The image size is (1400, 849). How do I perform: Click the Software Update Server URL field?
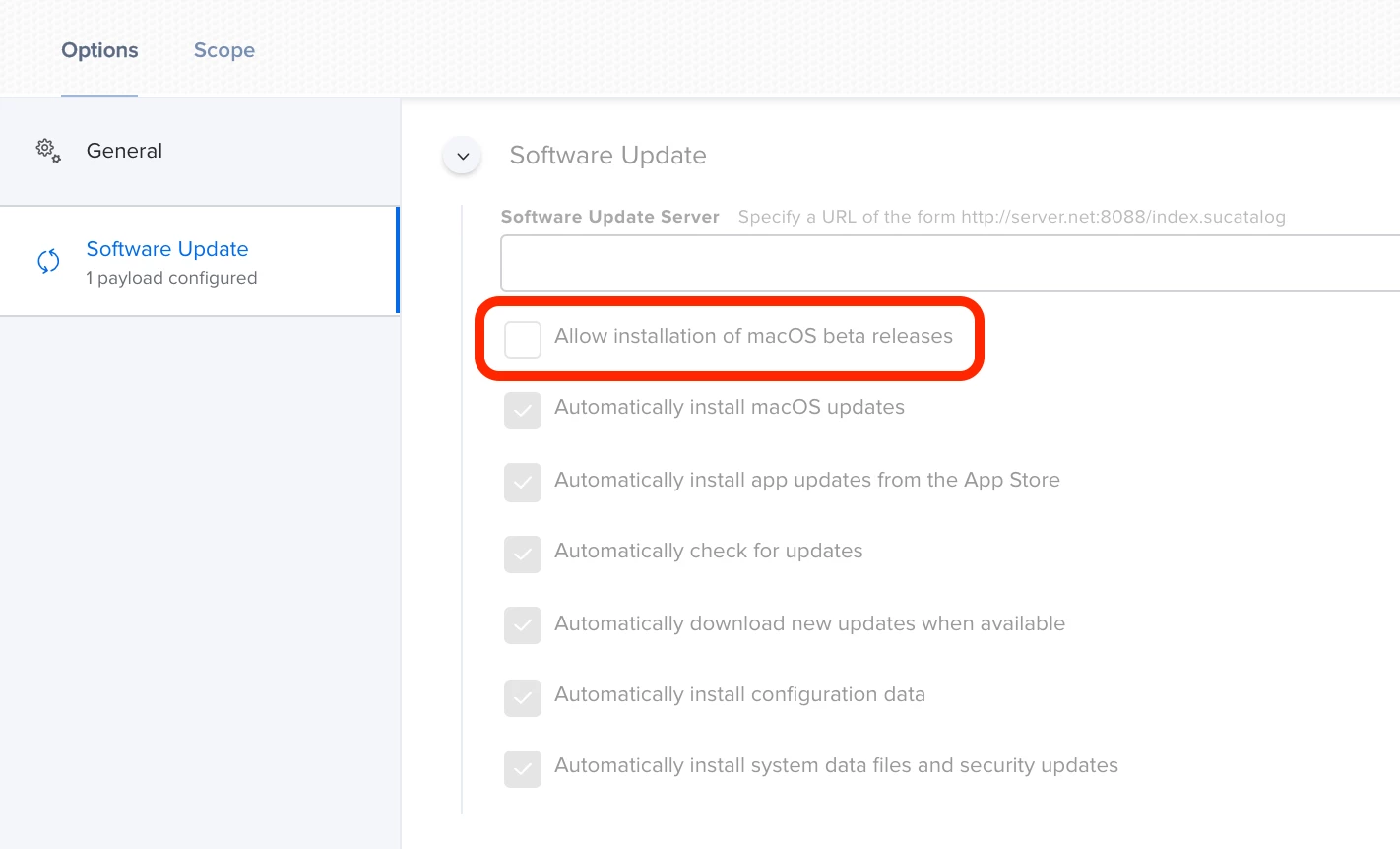tap(950, 263)
